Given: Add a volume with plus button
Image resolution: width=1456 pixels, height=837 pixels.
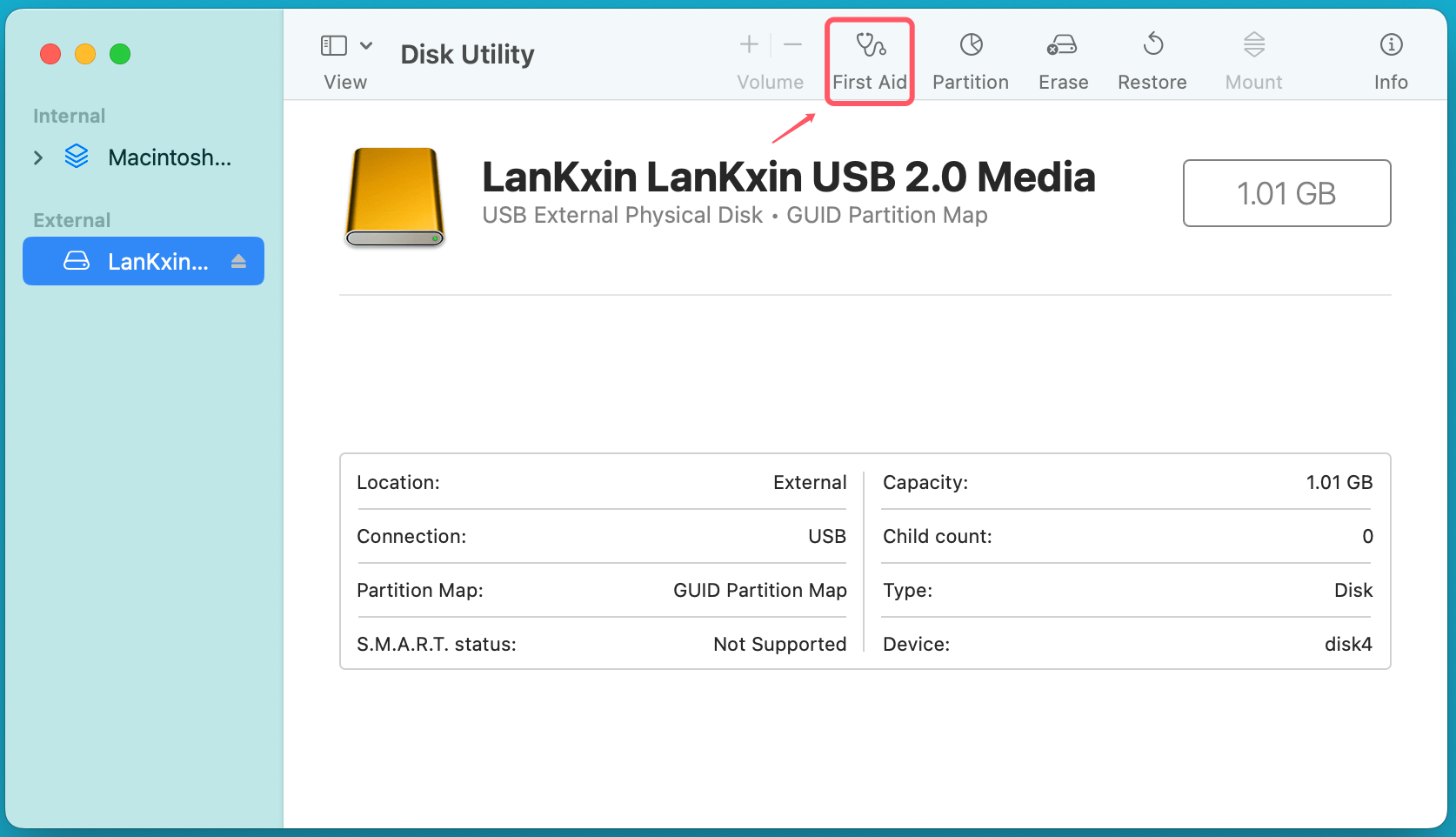Looking at the screenshot, I should [x=749, y=44].
